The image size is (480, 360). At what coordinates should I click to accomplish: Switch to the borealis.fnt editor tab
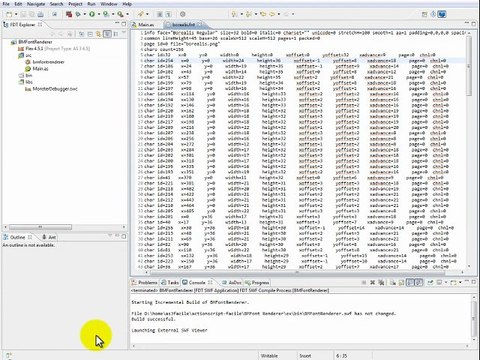pyautogui.click(x=183, y=25)
